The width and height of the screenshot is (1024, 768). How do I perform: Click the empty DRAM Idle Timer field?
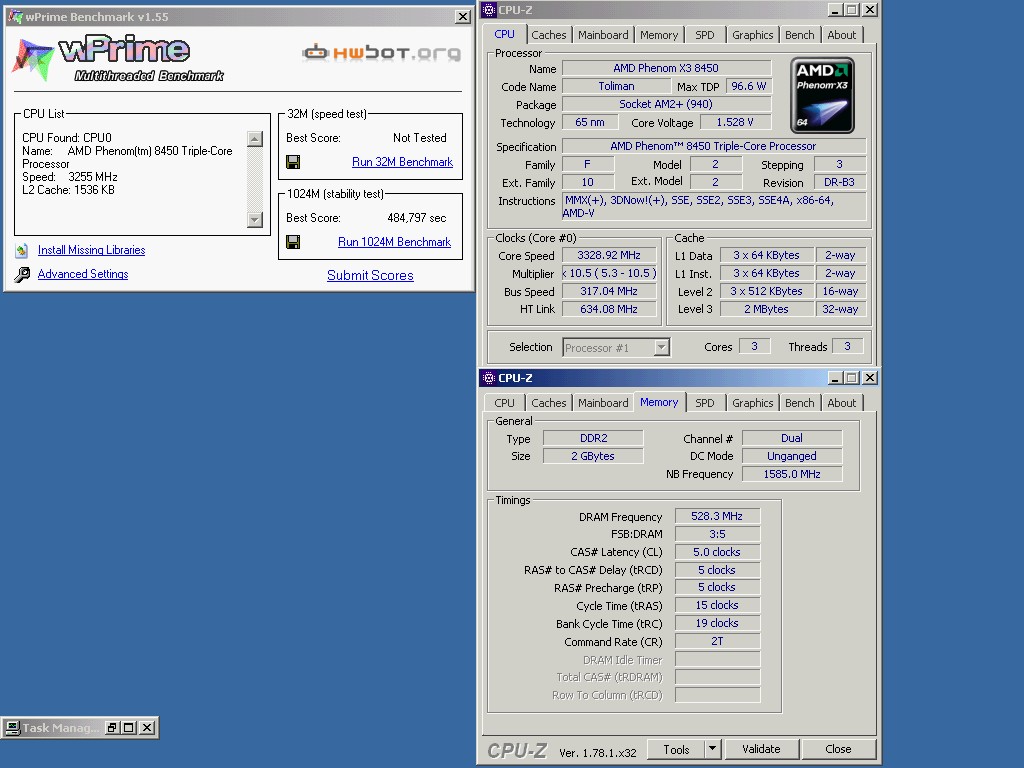coord(717,660)
